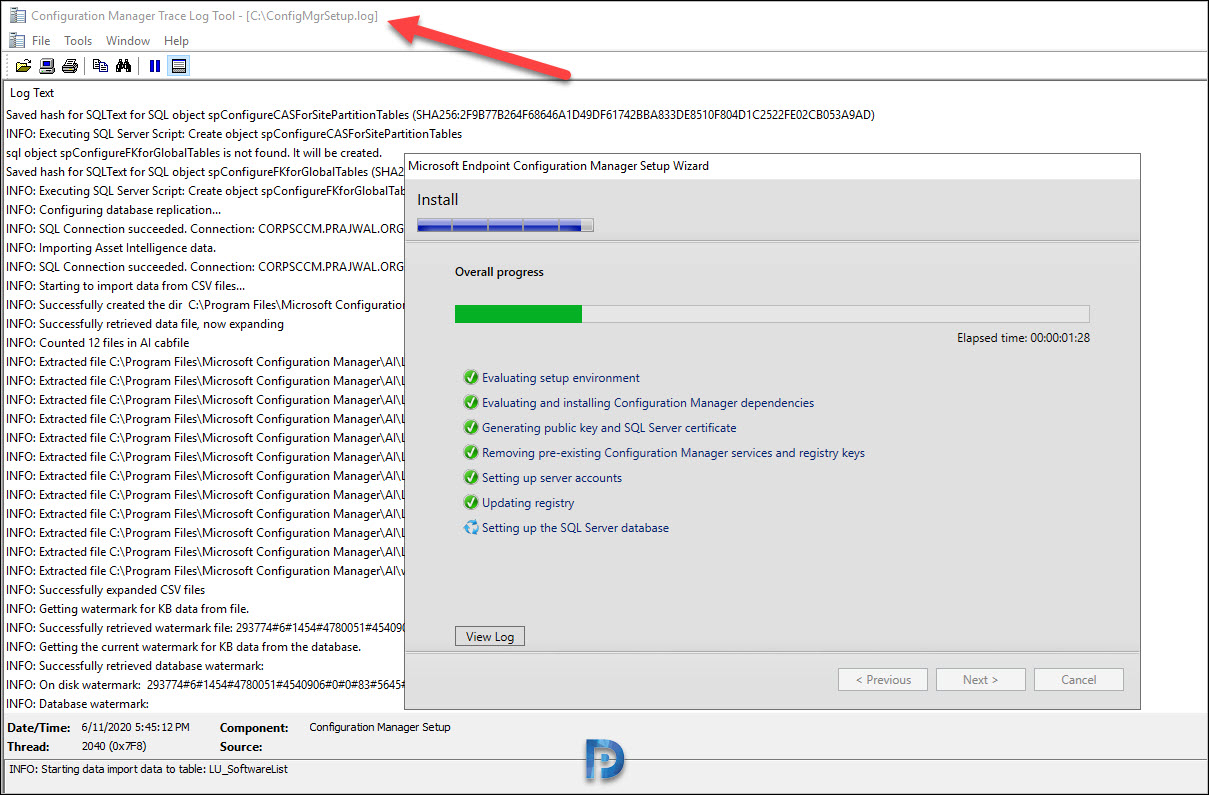This screenshot has width=1209, height=795.
Task: Select the first 'Saved hash' row with SHA256 value
Action: [440, 115]
